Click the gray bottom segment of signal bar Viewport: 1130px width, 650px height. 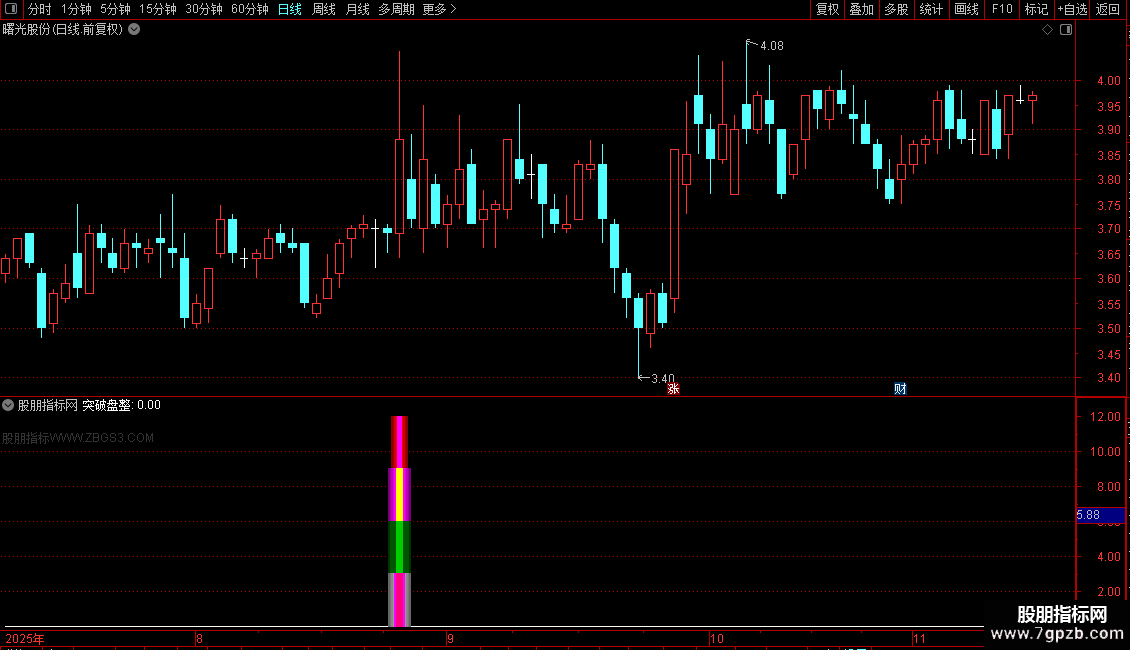399,600
